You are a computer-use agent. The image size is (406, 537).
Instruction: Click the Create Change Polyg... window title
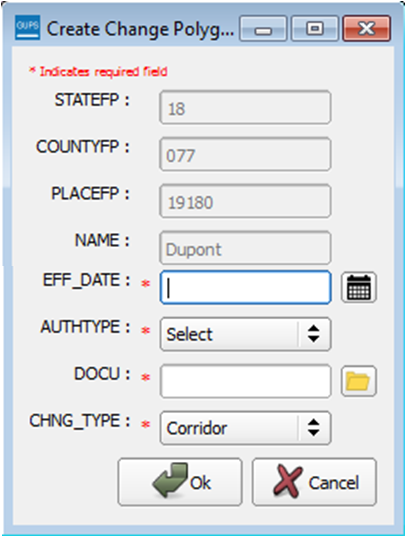click(140, 29)
